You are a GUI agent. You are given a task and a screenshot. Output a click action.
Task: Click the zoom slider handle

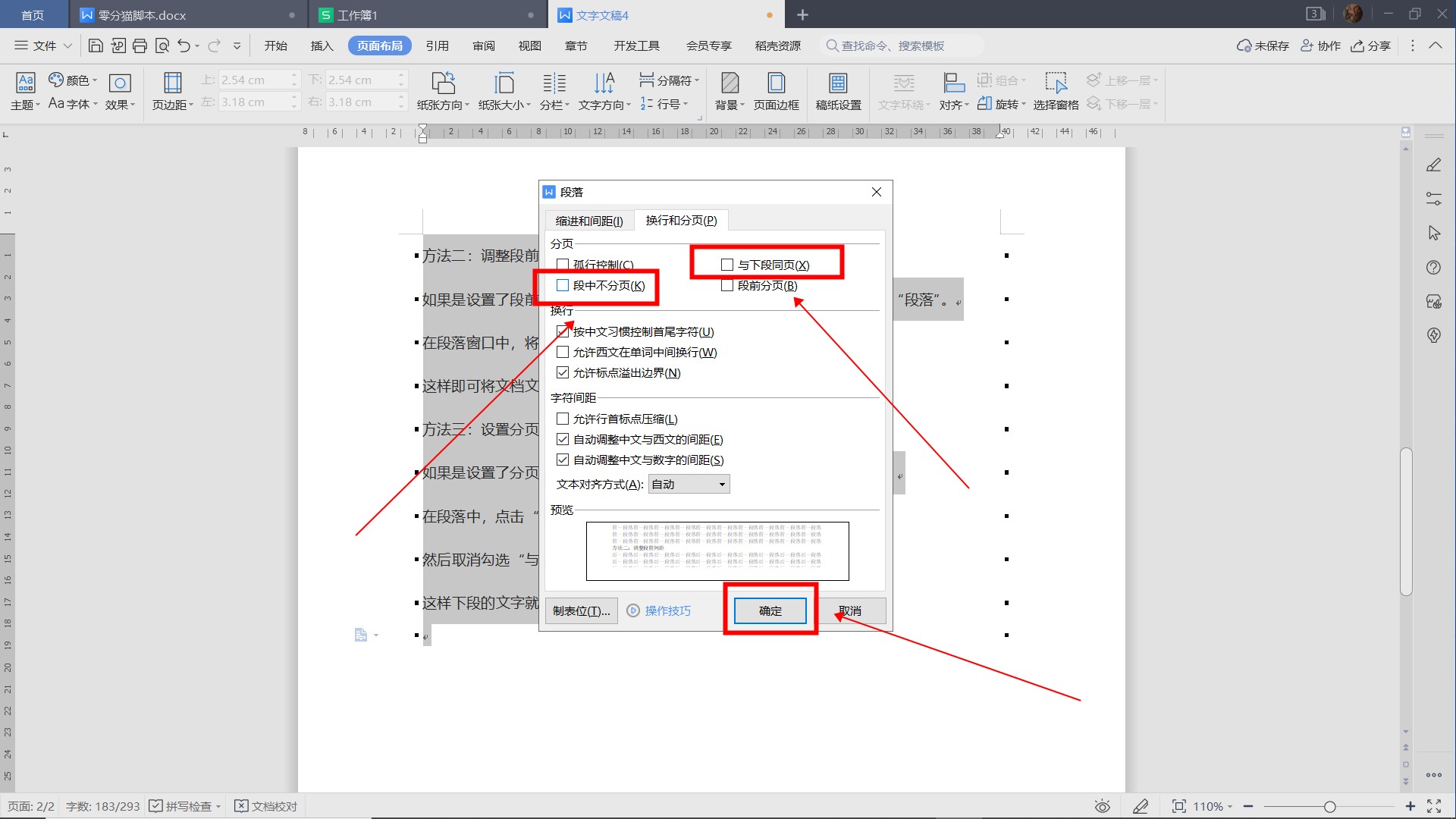[1329, 807]
